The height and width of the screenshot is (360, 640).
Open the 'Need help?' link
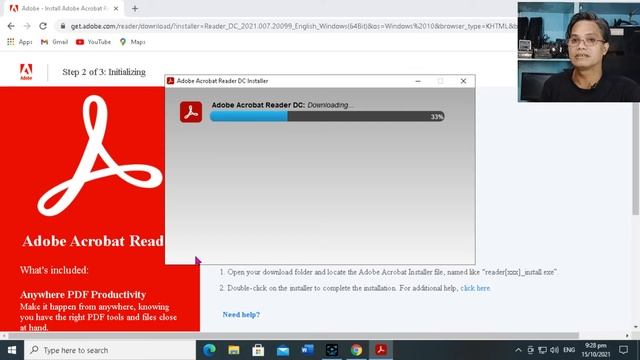[241, 315]
